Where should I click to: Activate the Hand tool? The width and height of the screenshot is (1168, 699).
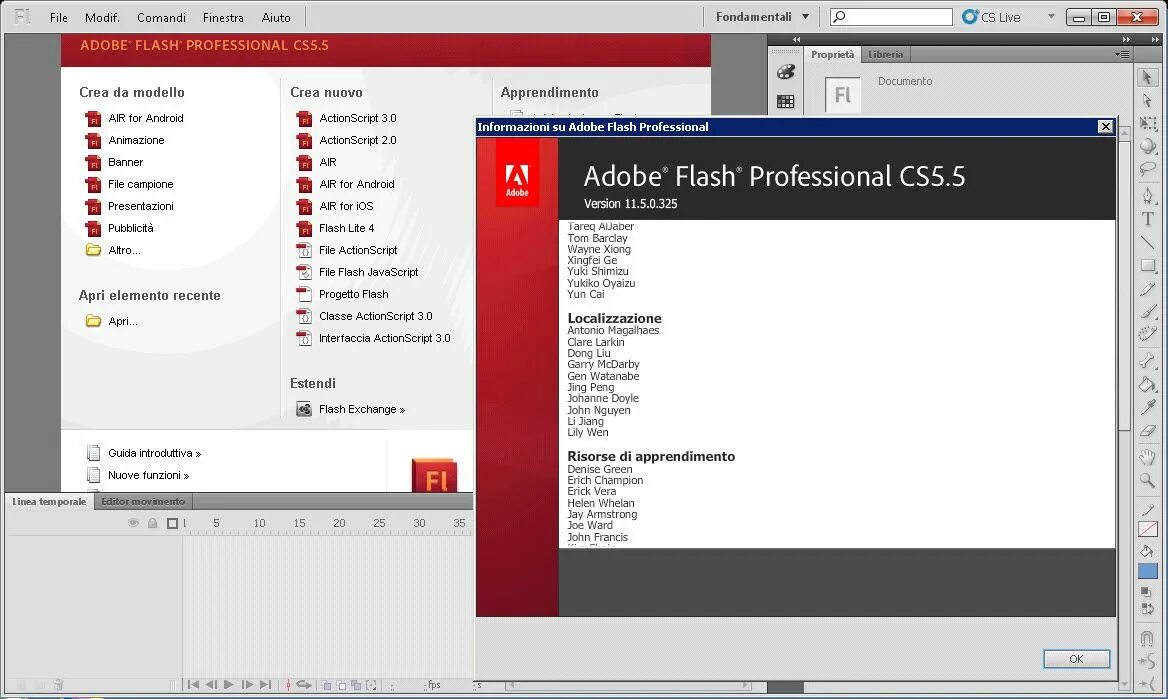pyautogui.click(x=1148, y=457)
